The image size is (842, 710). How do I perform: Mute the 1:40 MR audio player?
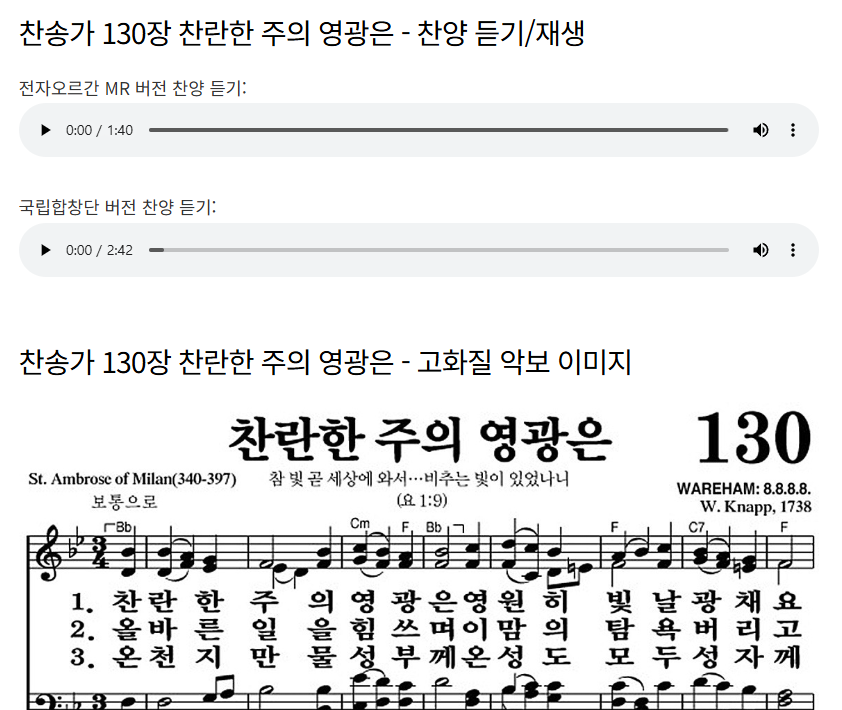pyautogui.click(x=760, y=130)
